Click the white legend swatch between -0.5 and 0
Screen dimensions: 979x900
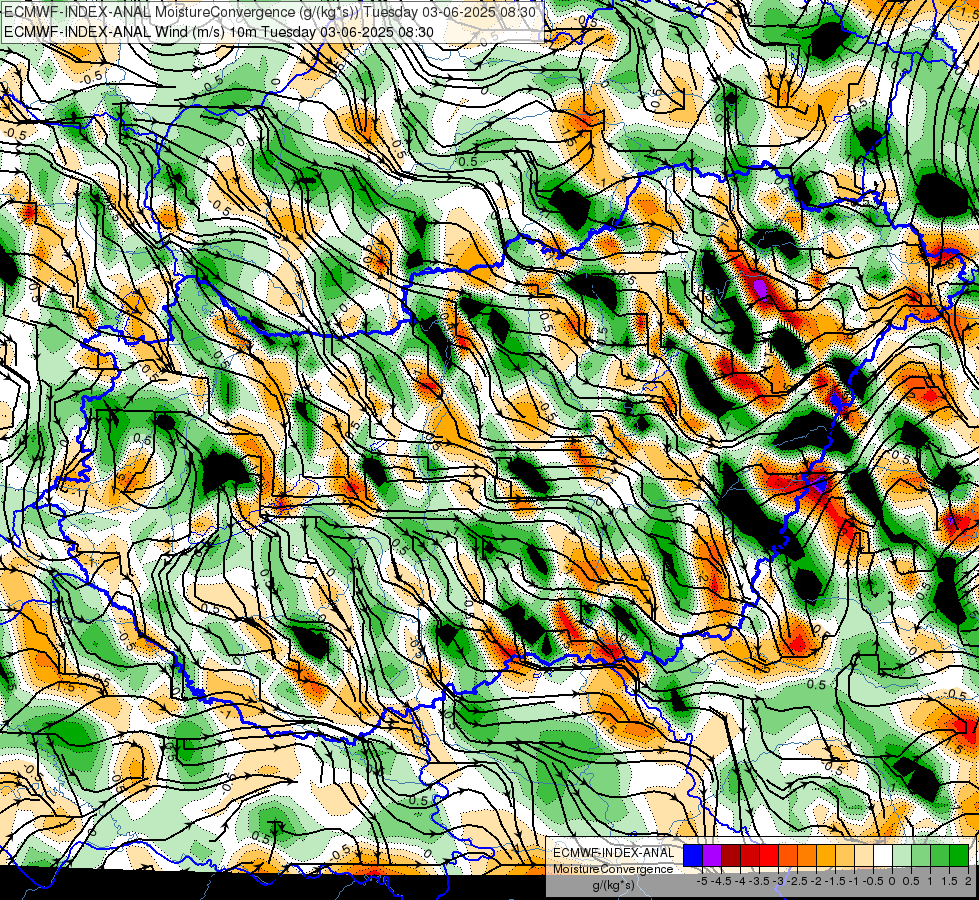pos(883,856)
